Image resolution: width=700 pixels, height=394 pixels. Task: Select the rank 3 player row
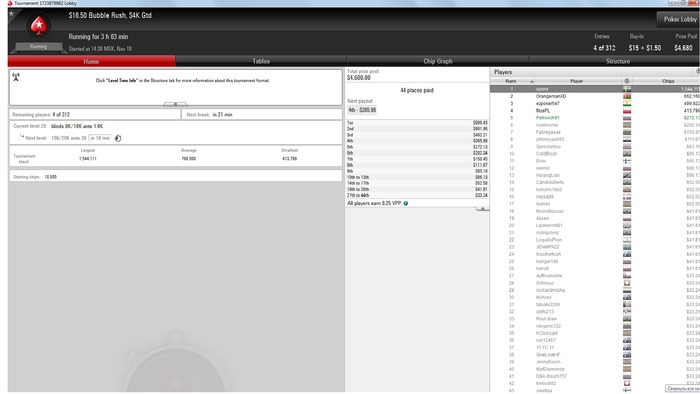(x=595, y=104)
